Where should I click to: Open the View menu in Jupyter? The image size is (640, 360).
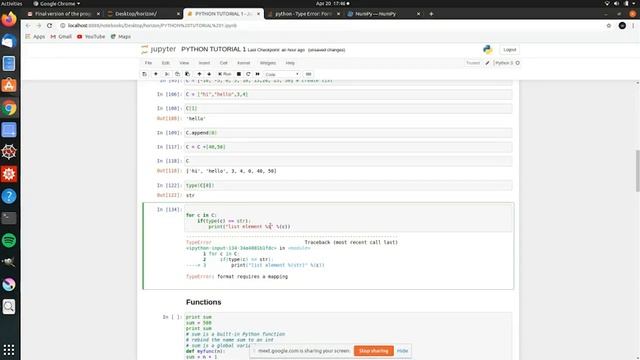click(184, 63)
